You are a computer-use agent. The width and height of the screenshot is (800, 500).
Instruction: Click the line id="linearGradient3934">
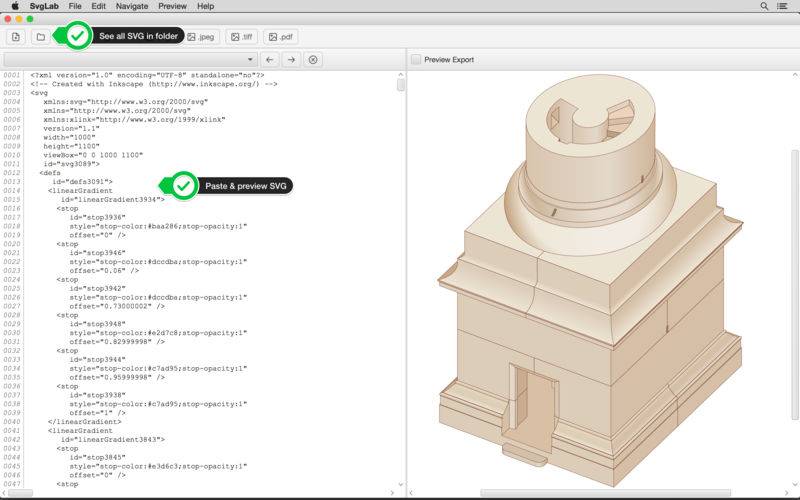(113, 199)
